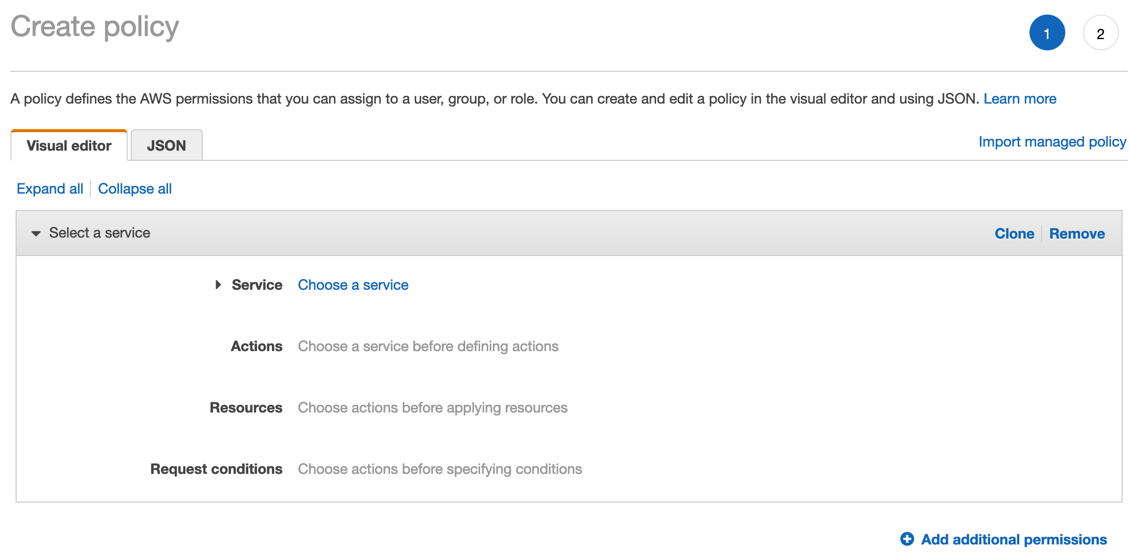Click the Service label

257,285
